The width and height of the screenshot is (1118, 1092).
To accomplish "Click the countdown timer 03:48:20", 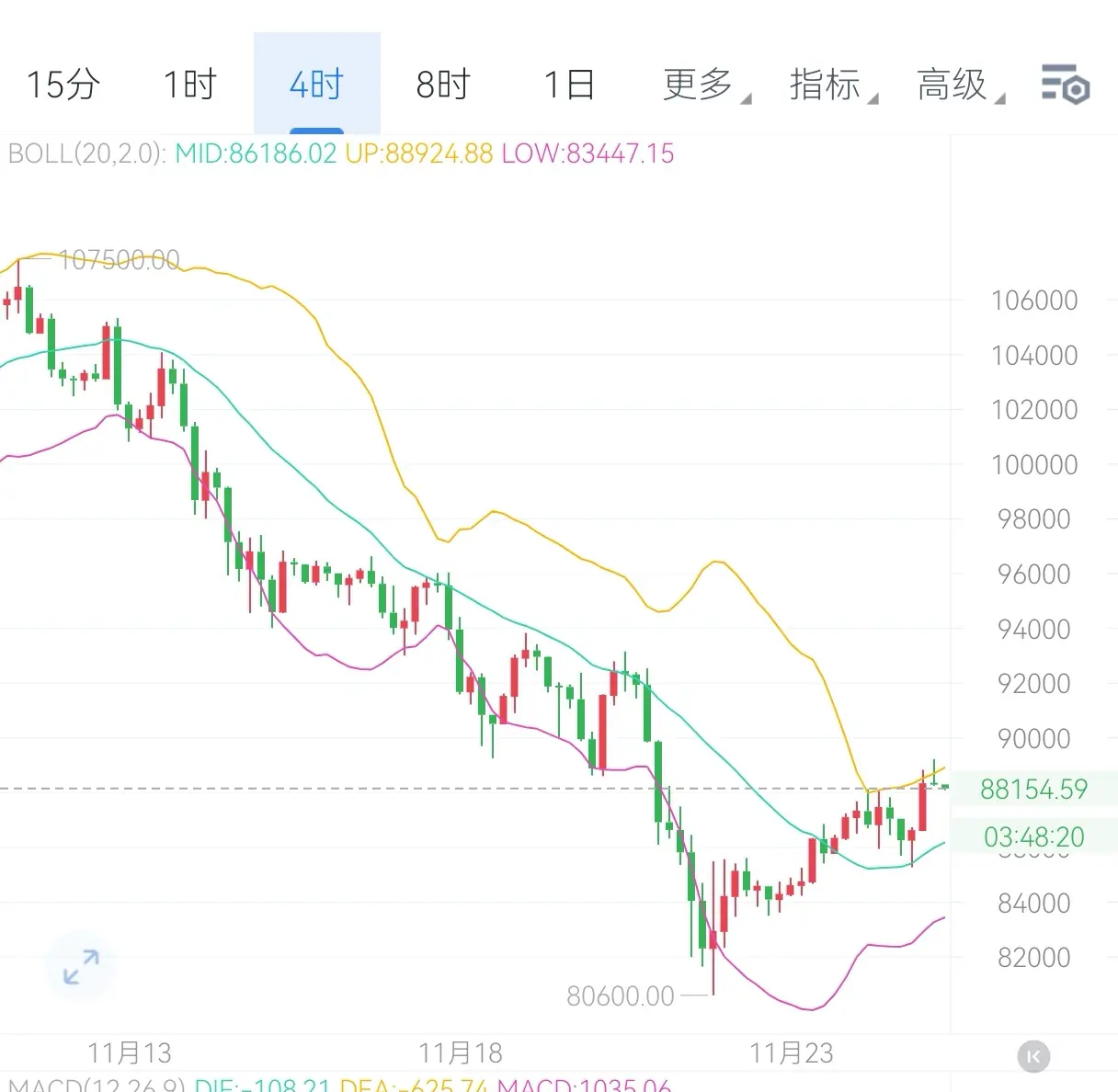I will (1033, 837).
